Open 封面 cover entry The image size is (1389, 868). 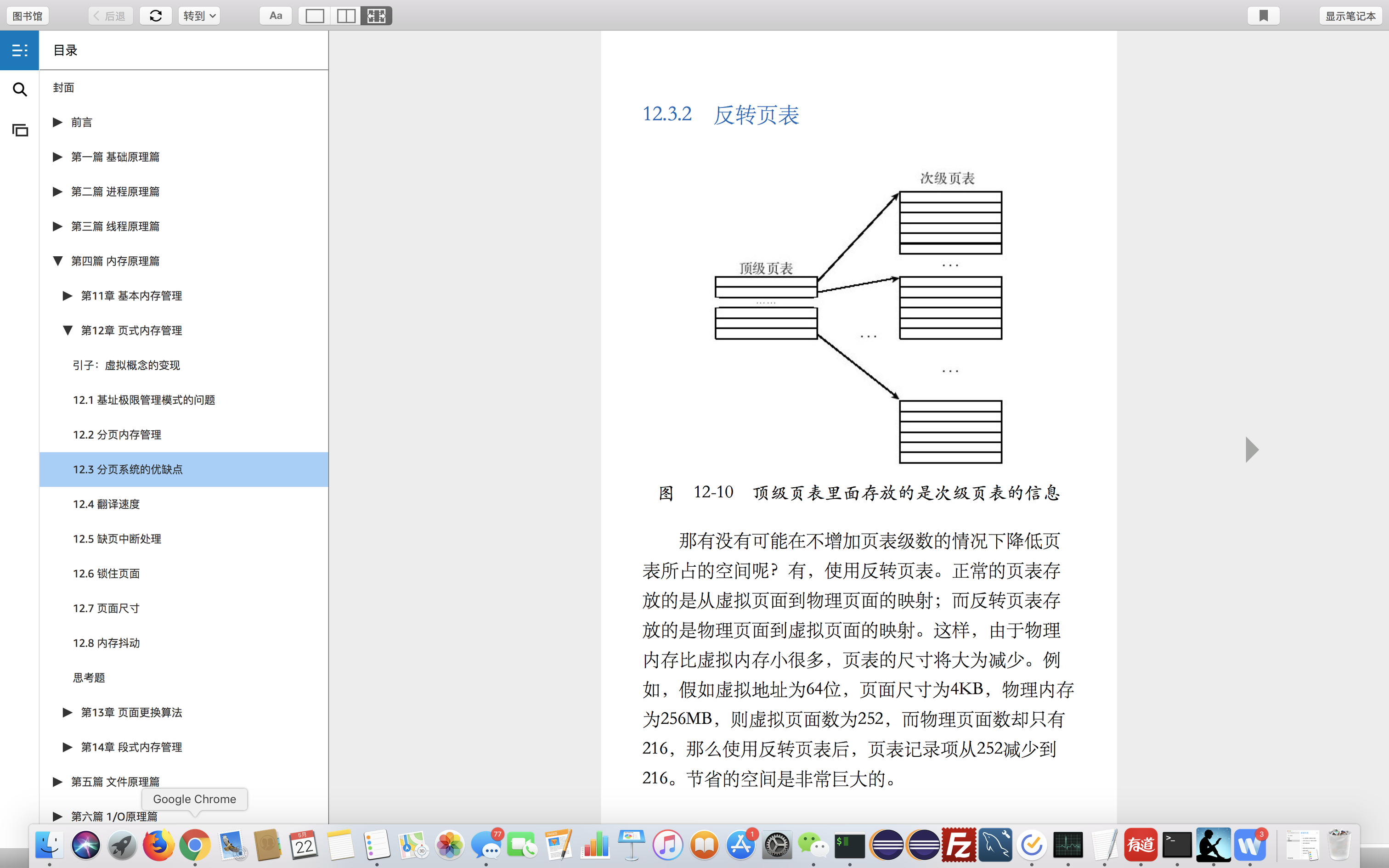[x=64, y=88]
